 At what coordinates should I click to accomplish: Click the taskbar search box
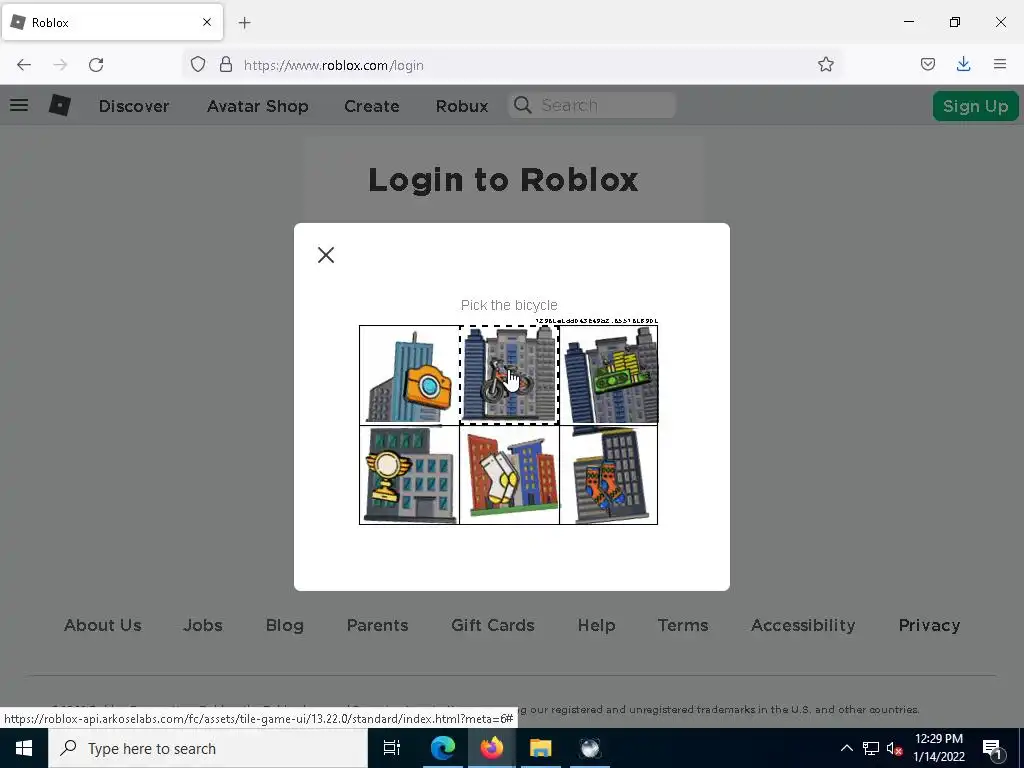pyautogui.click(x=208, y=748)
